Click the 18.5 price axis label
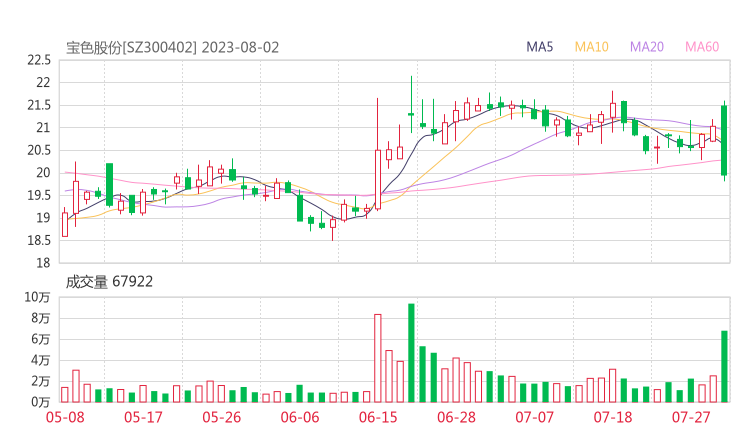The height and width of the screenshot is (440, 740). point(39,241)
